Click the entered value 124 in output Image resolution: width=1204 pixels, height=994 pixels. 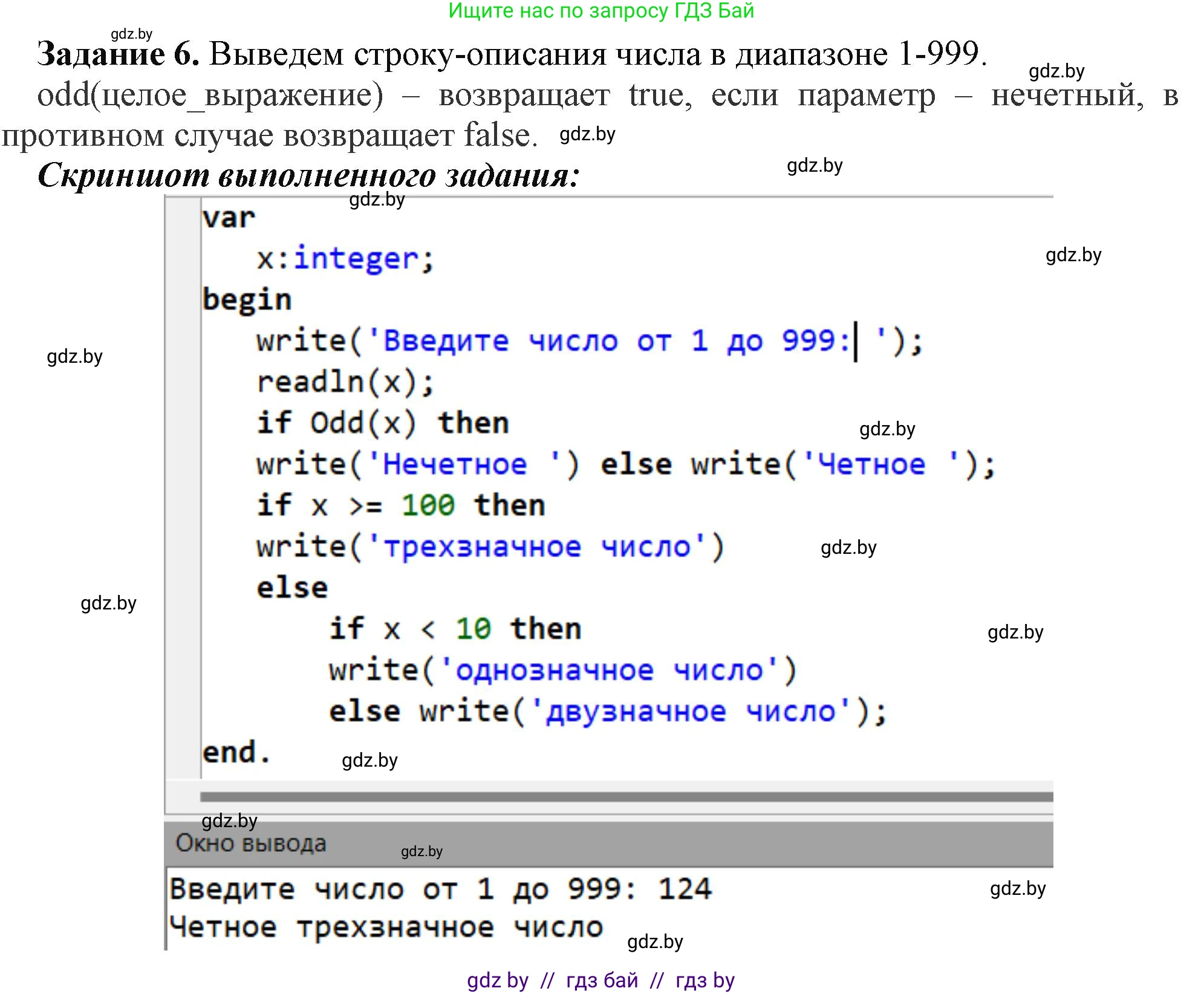(685, 889)
